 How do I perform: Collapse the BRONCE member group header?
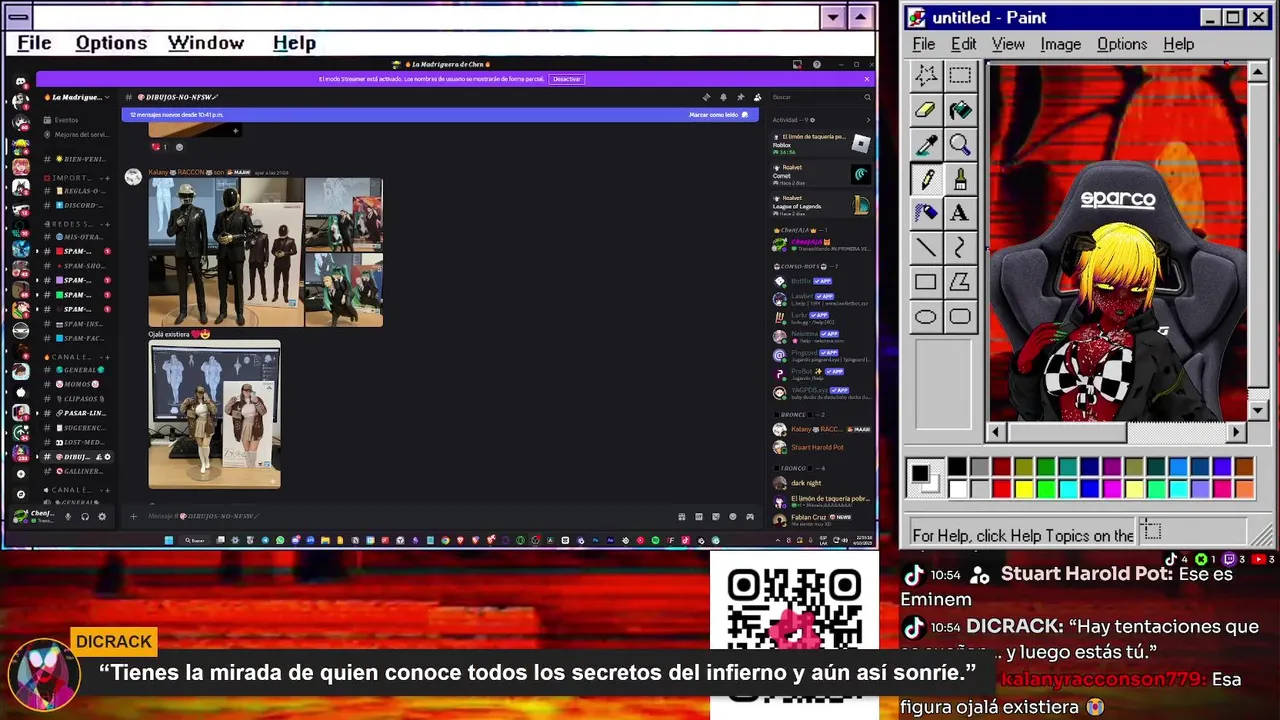799,414
